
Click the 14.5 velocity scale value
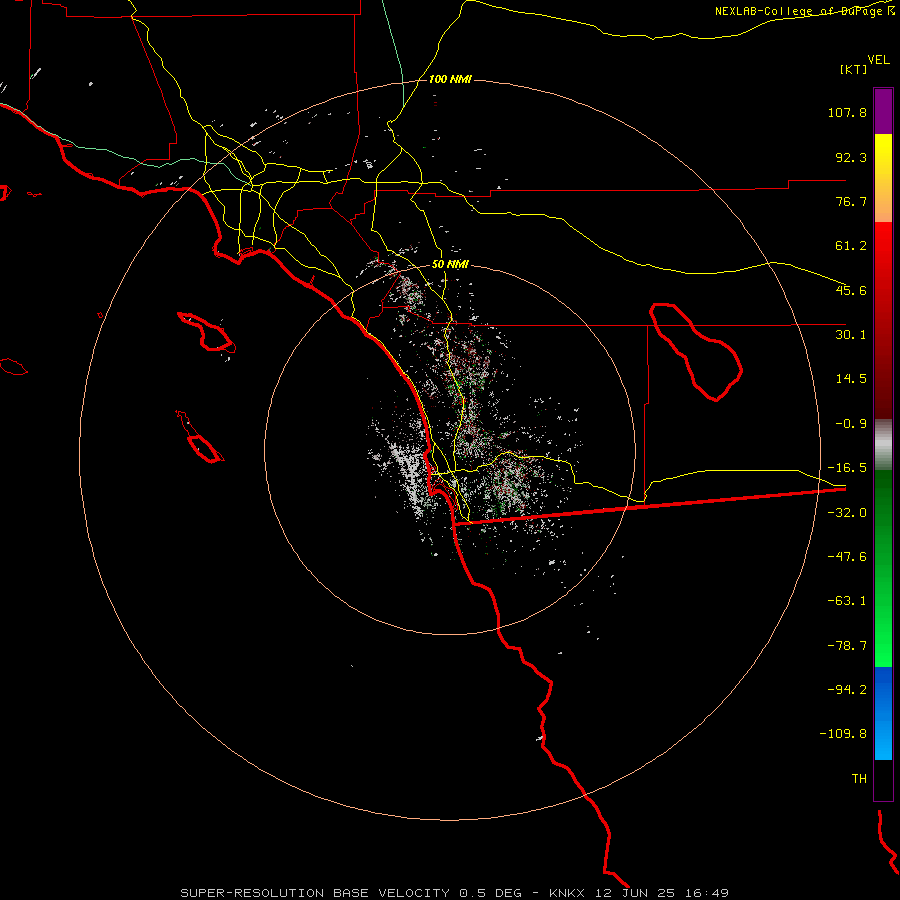click(x=851, y=379)
